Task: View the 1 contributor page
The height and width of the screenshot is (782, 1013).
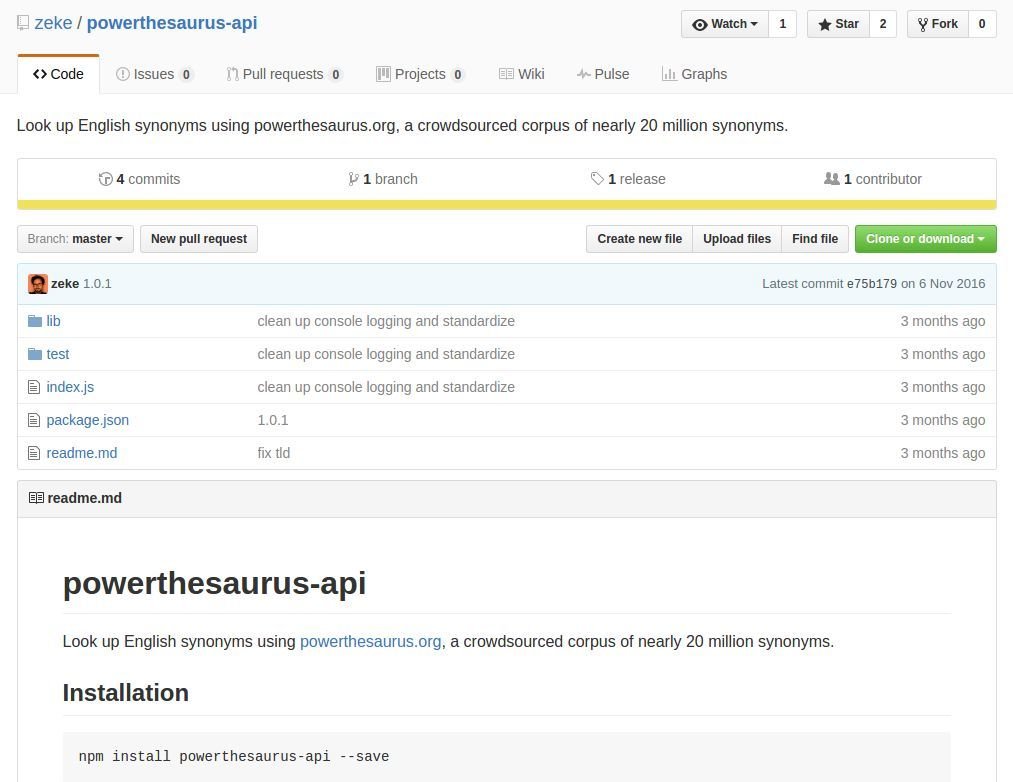Action: click(873, 179)
